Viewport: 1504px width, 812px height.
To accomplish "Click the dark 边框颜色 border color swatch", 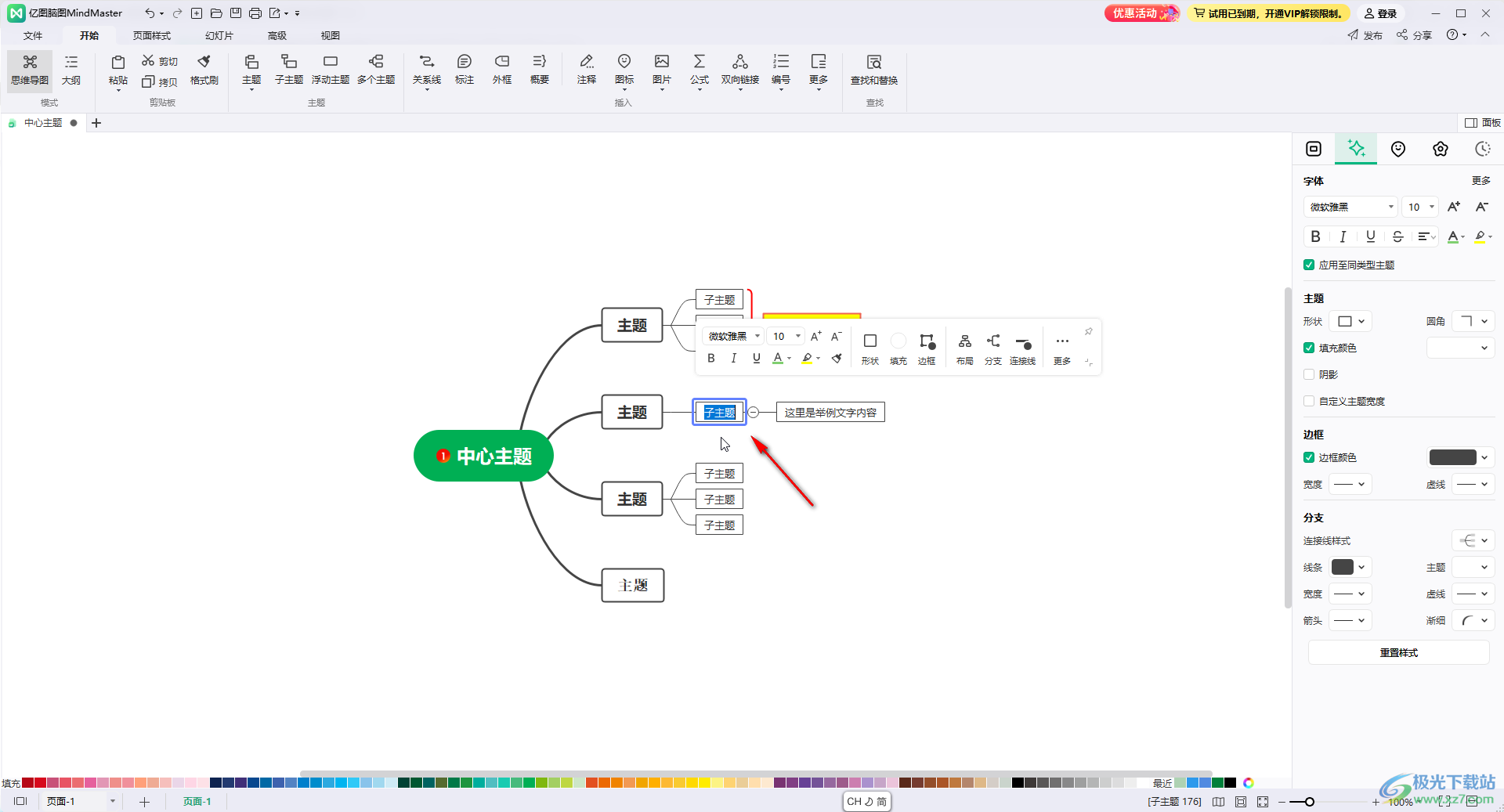I will 1452,457.
